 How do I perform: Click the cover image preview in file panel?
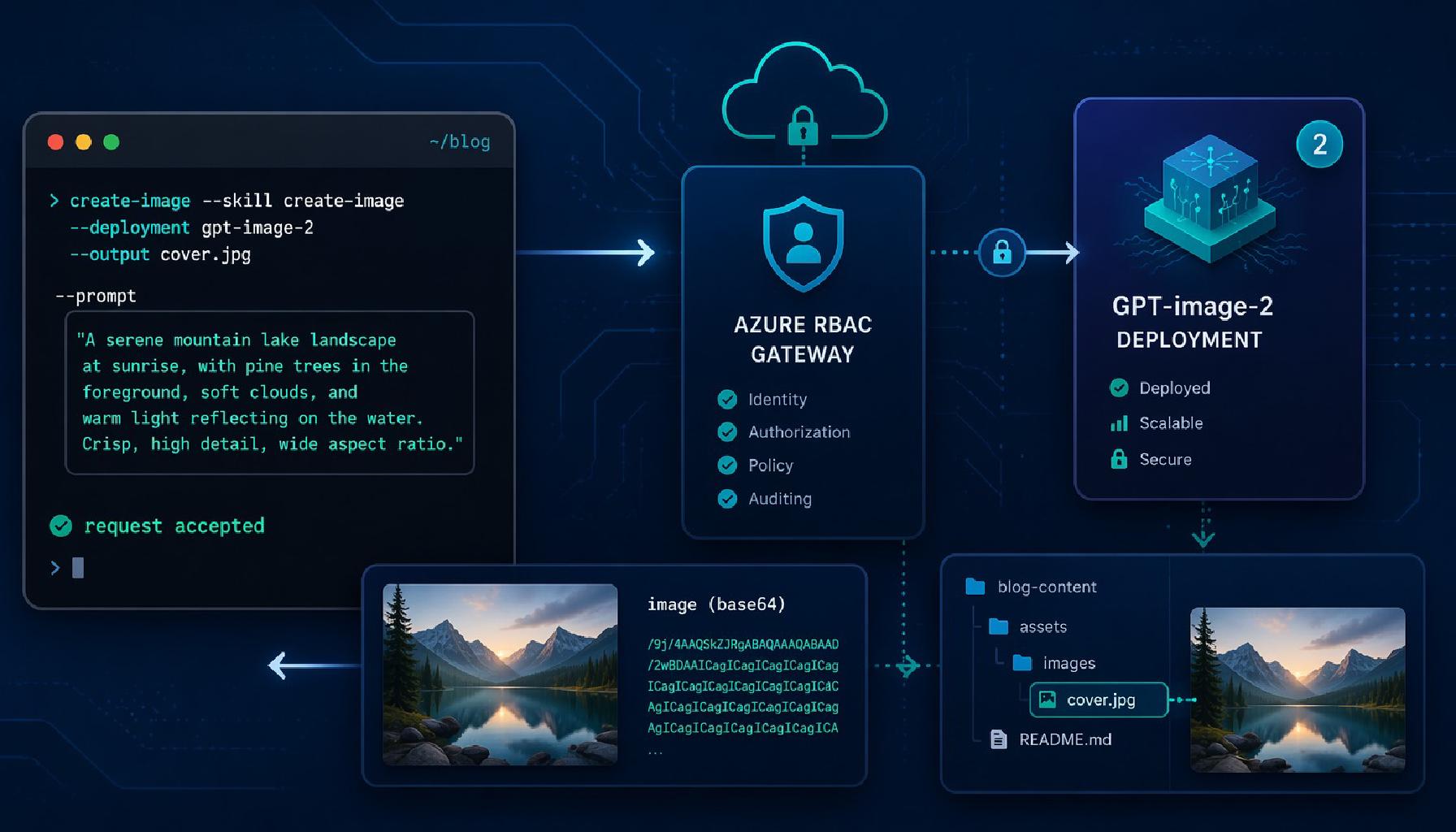1298,690
